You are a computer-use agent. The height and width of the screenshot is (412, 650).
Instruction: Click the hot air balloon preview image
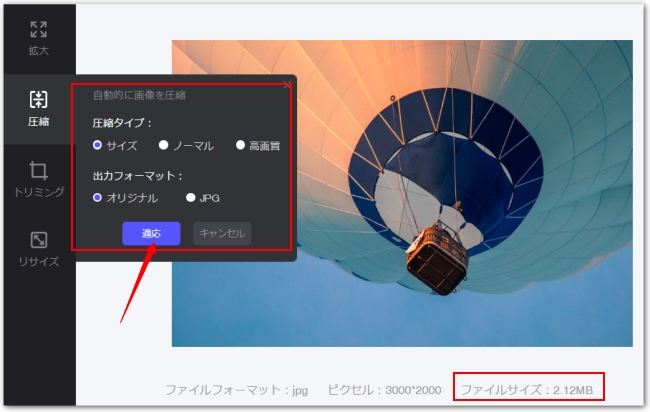(x=402, y=193)
